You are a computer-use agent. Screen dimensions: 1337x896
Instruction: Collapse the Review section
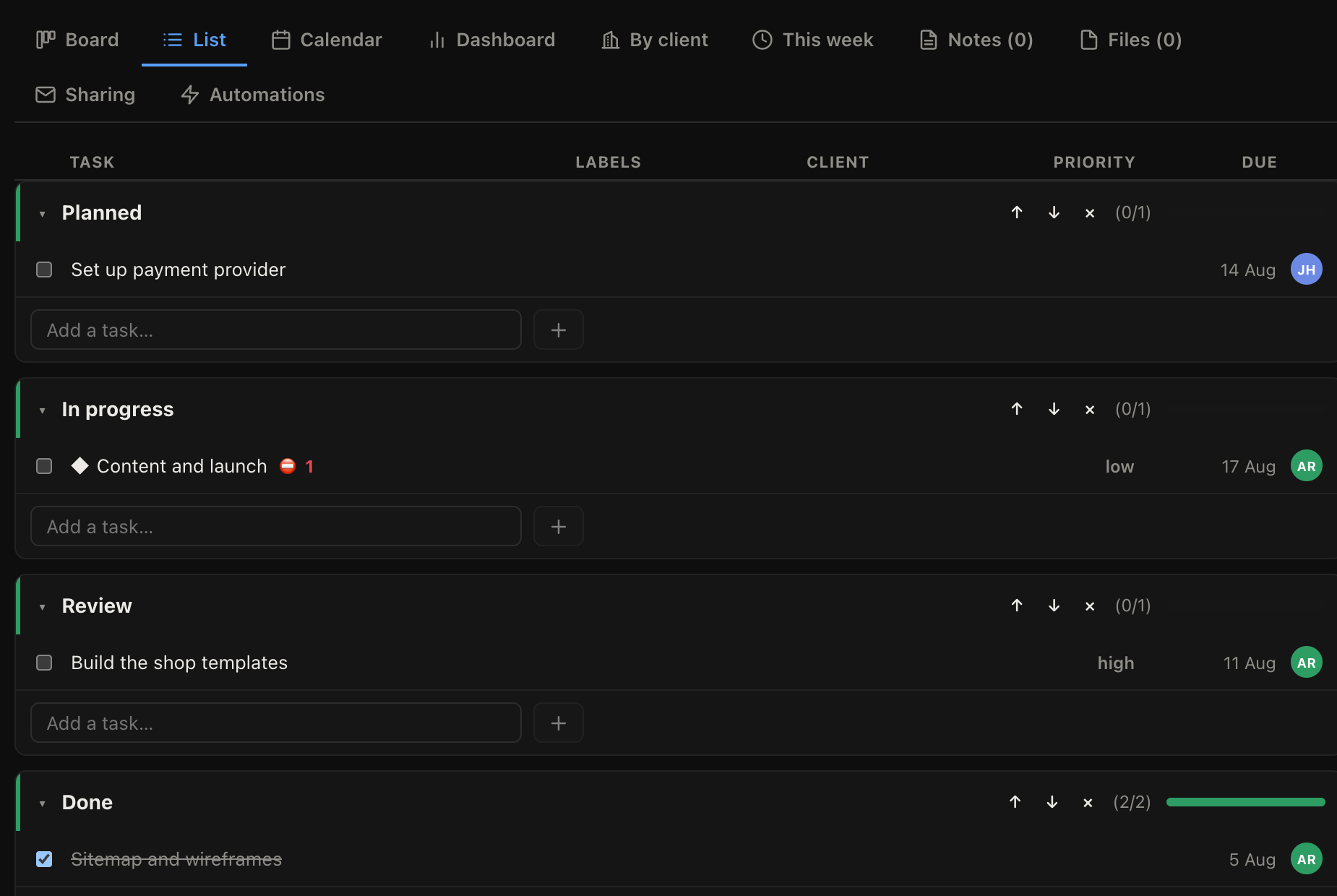tap(42, 607)
